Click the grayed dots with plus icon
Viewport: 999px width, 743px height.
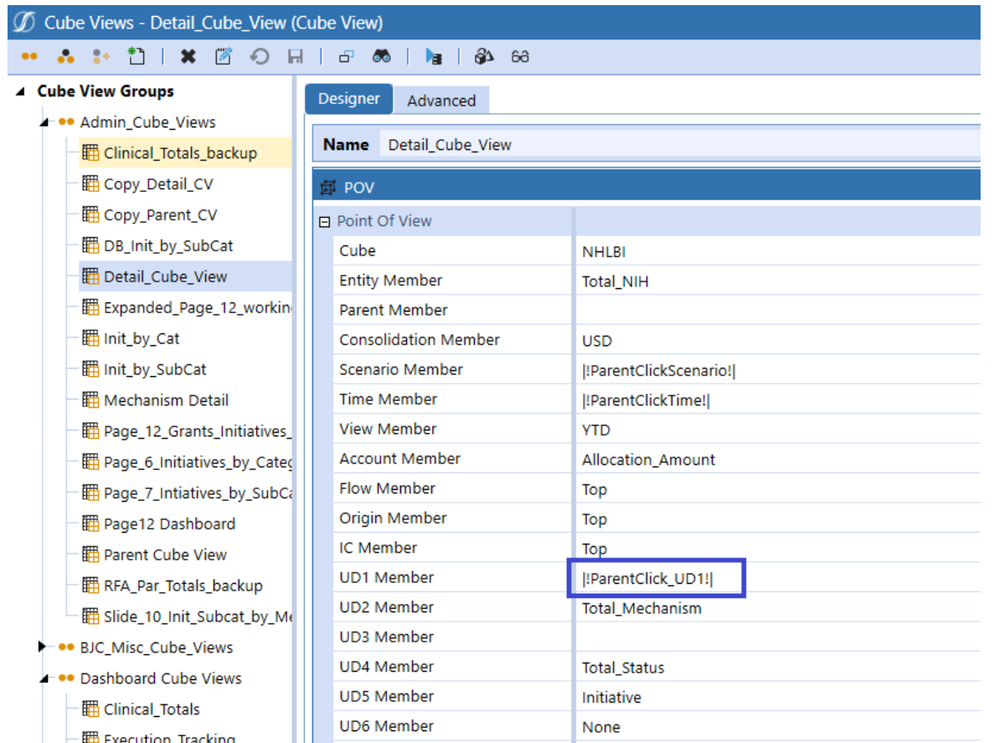point(101,57)
